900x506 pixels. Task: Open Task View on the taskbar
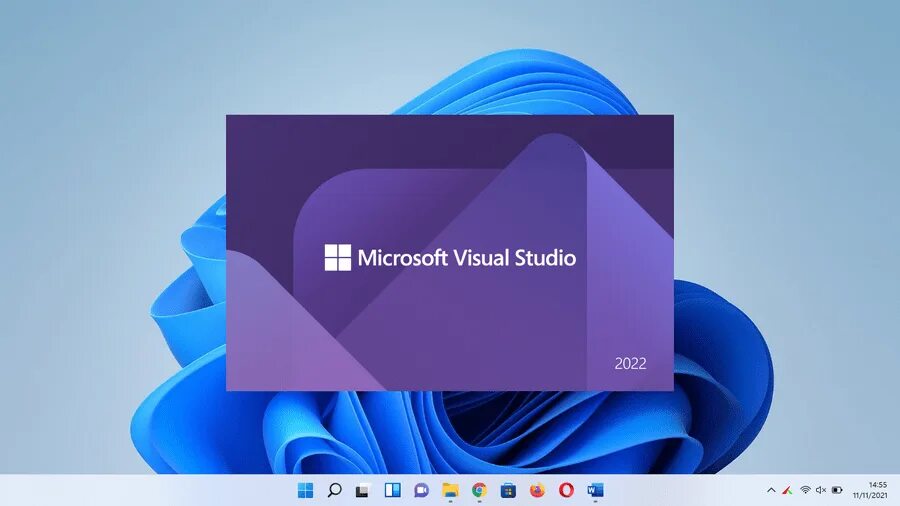[x=363, y=491]
